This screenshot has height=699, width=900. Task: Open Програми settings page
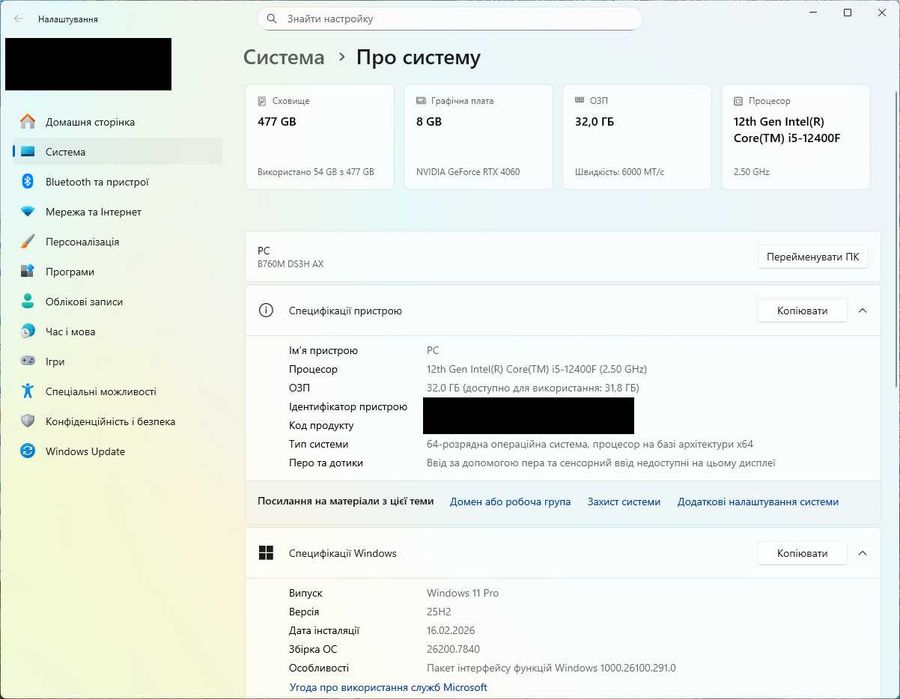point(118,271)
